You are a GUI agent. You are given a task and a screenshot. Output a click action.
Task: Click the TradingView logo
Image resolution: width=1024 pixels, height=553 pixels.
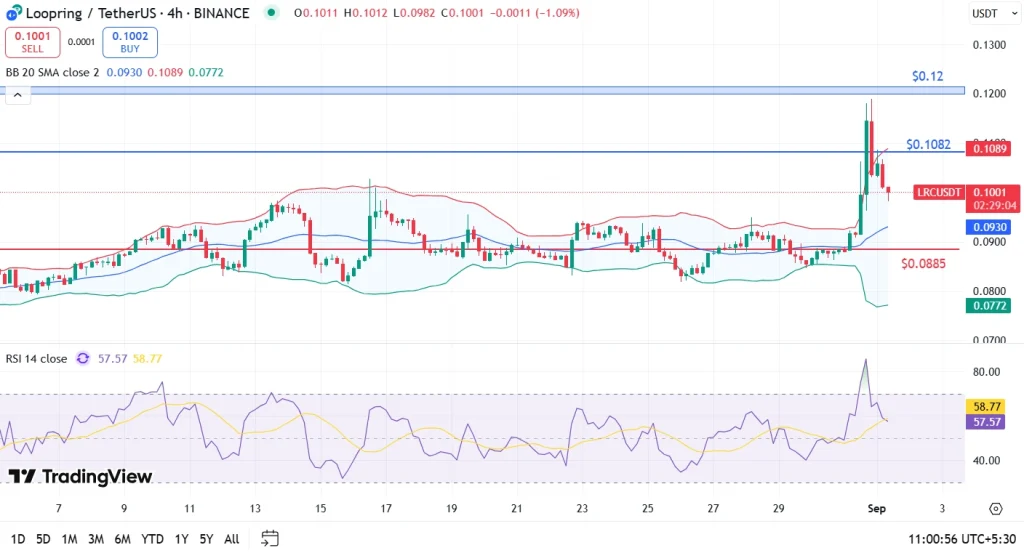tap(80, 477)
